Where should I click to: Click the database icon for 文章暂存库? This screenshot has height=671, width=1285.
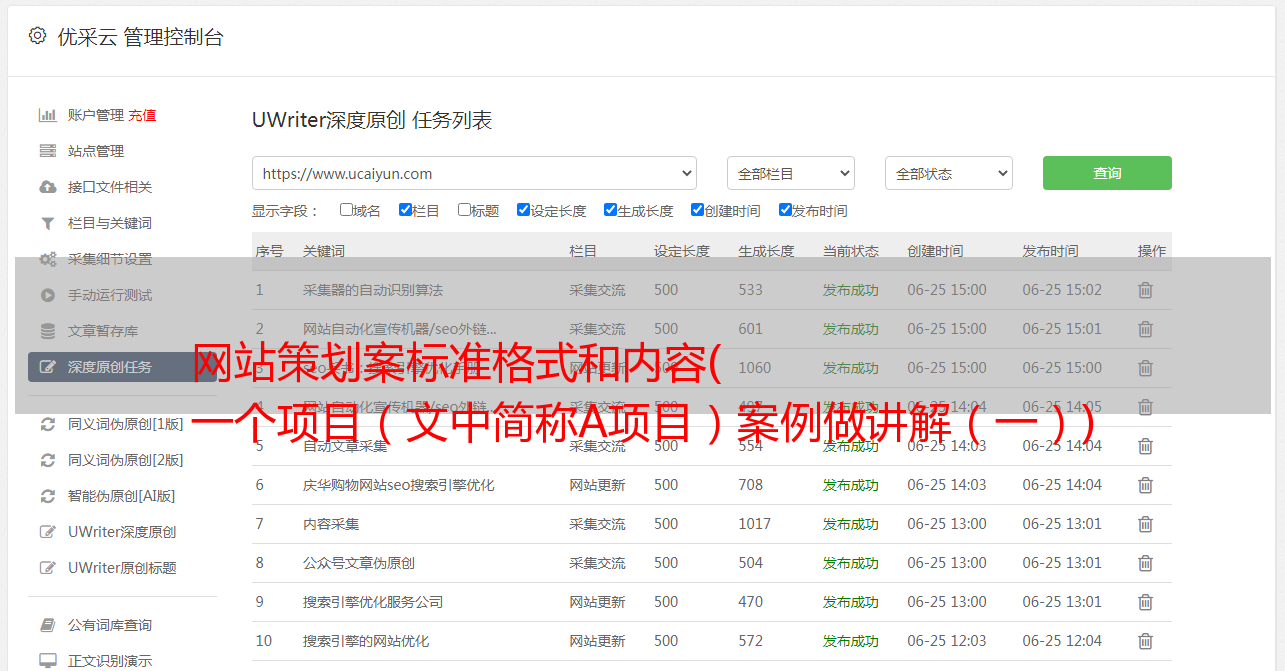click(47, 331)
